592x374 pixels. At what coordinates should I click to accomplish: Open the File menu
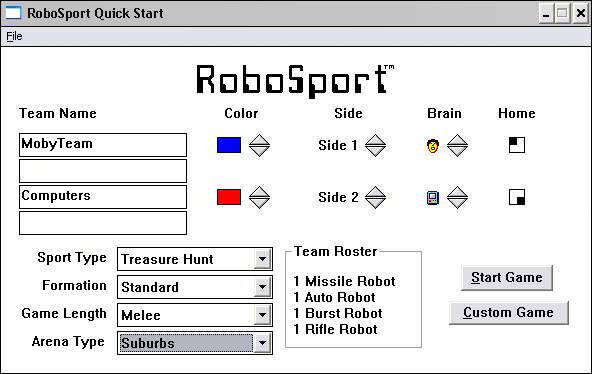pyautogui.click(x=14, y=36)
